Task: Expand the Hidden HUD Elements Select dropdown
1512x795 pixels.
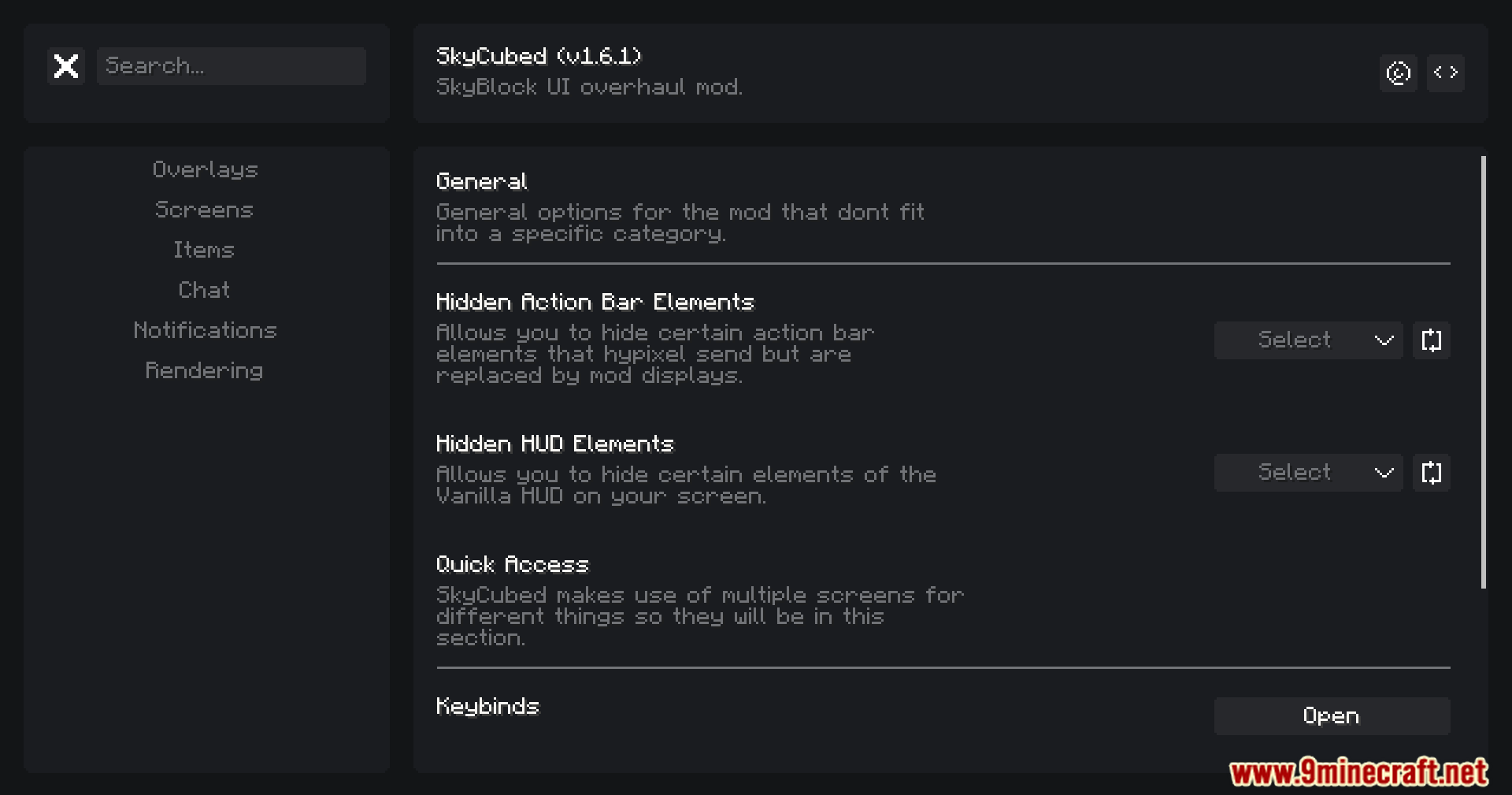Action: 1308,473
